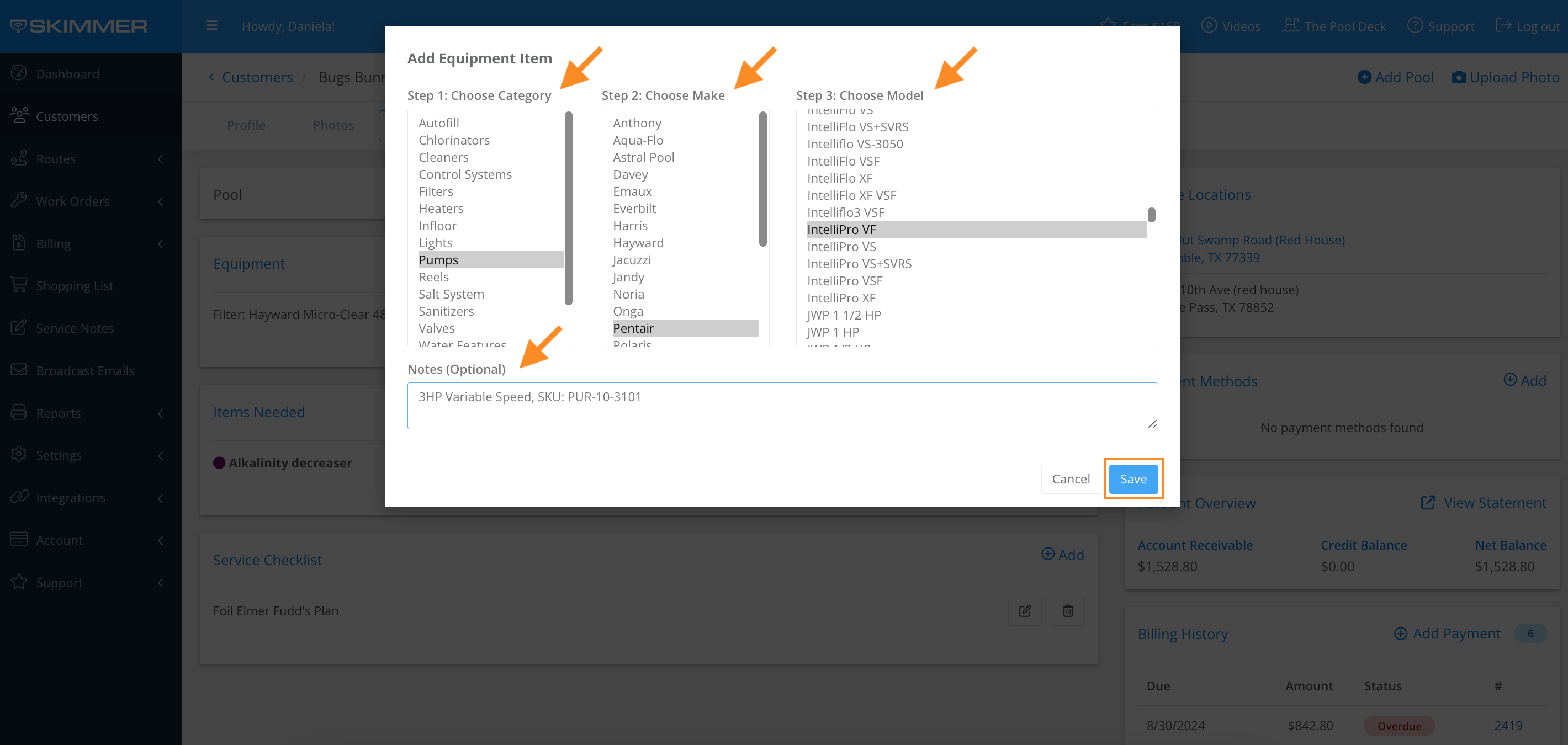Click into the Notes text field
The image size is (1568, 745).
pos(782,405)
